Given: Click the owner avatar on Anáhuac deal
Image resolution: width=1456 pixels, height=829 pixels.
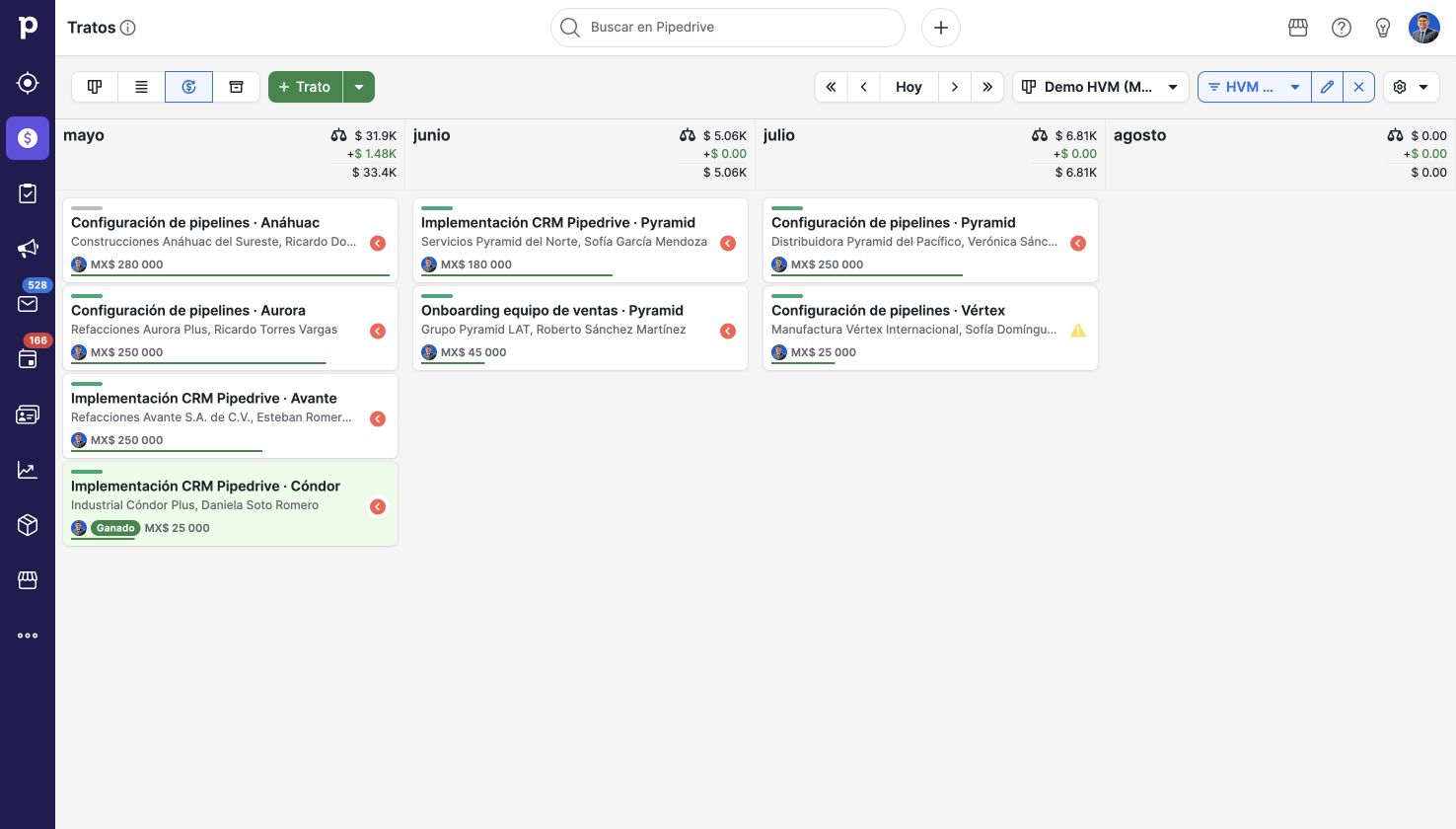Looking at the screenshot, I should 79,264.
